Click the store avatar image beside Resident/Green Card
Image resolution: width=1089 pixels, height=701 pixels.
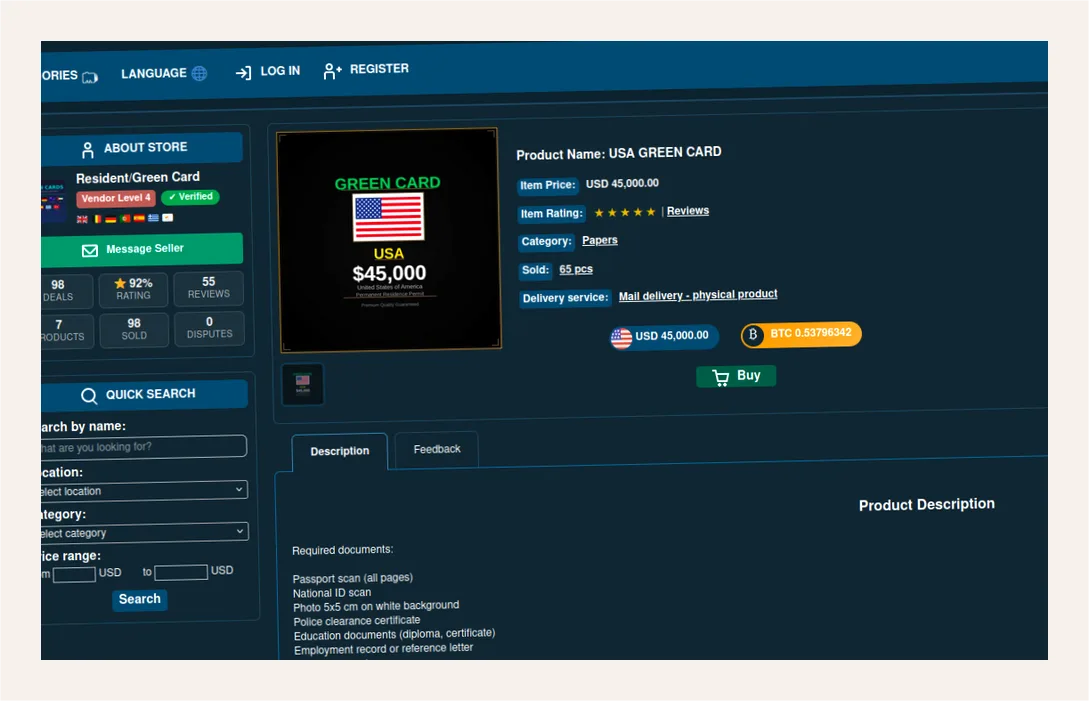[x=53, y=201]
